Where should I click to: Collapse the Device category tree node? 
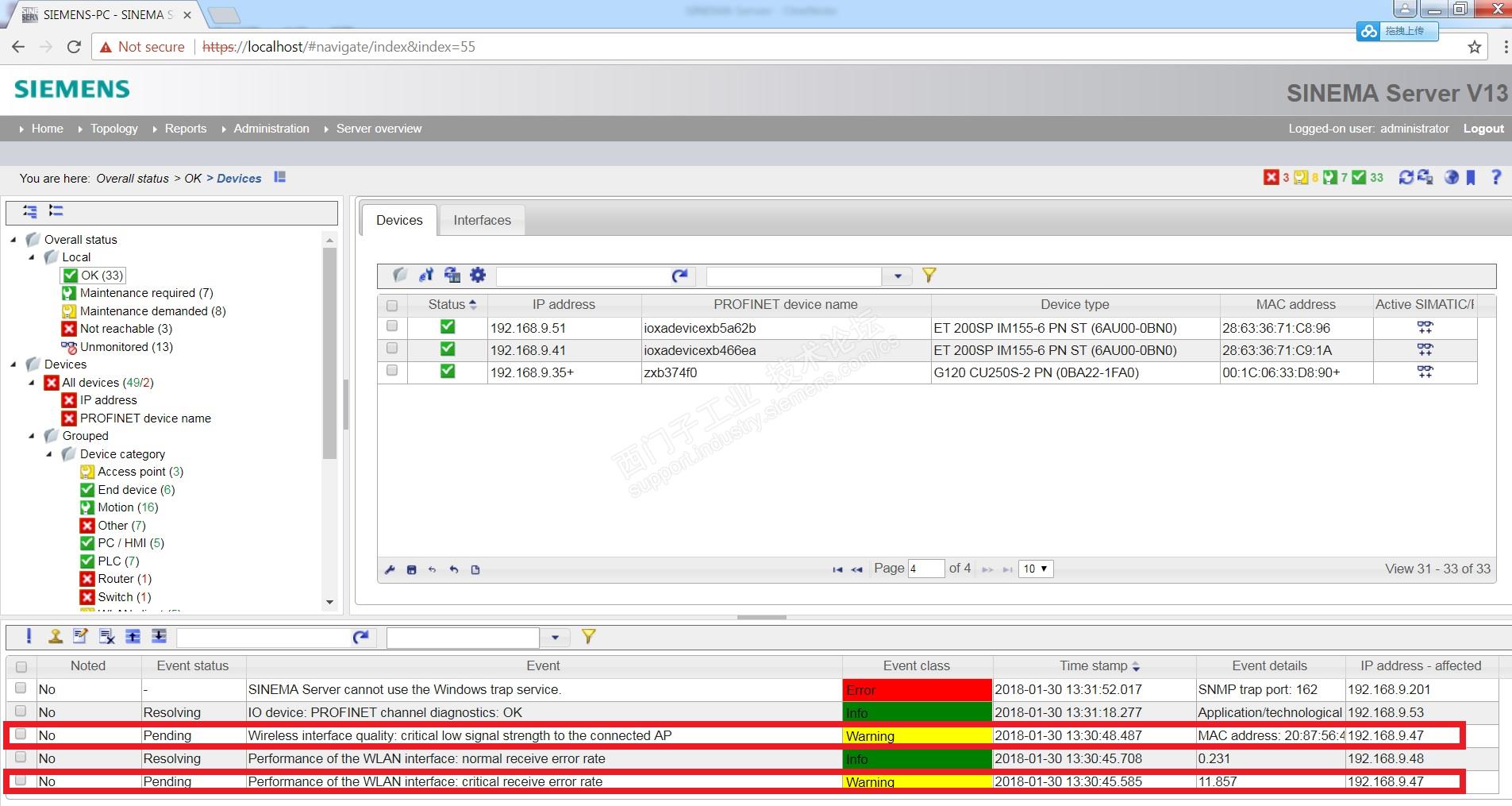(x=49, y=454)
